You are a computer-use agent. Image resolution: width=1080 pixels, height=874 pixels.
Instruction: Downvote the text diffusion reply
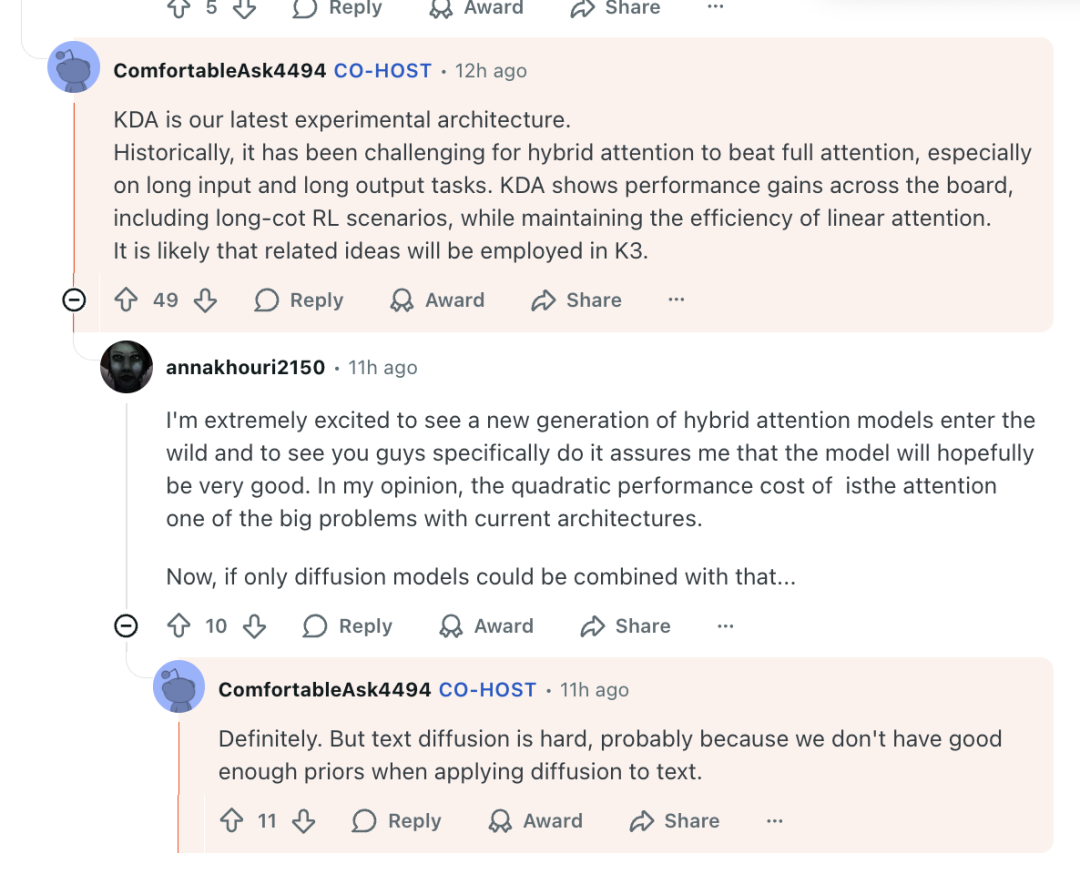[x=304, y=821]
